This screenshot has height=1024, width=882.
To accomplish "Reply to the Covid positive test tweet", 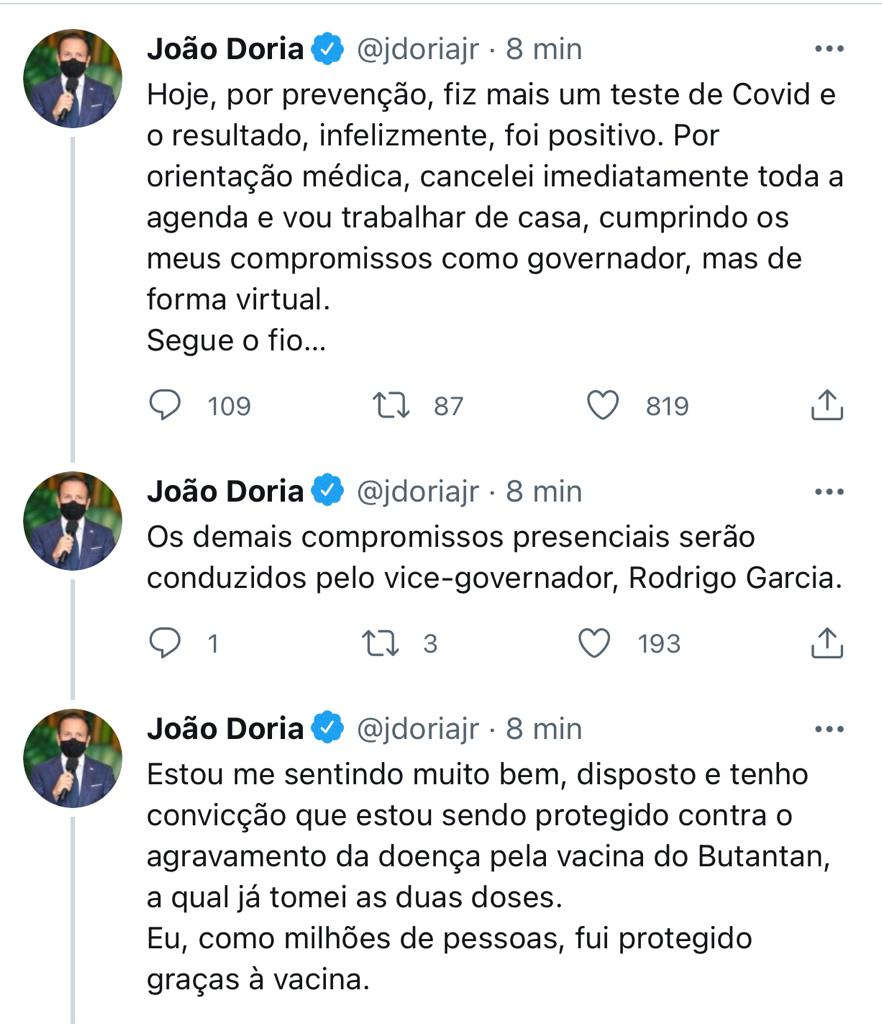I will [165, 406].
